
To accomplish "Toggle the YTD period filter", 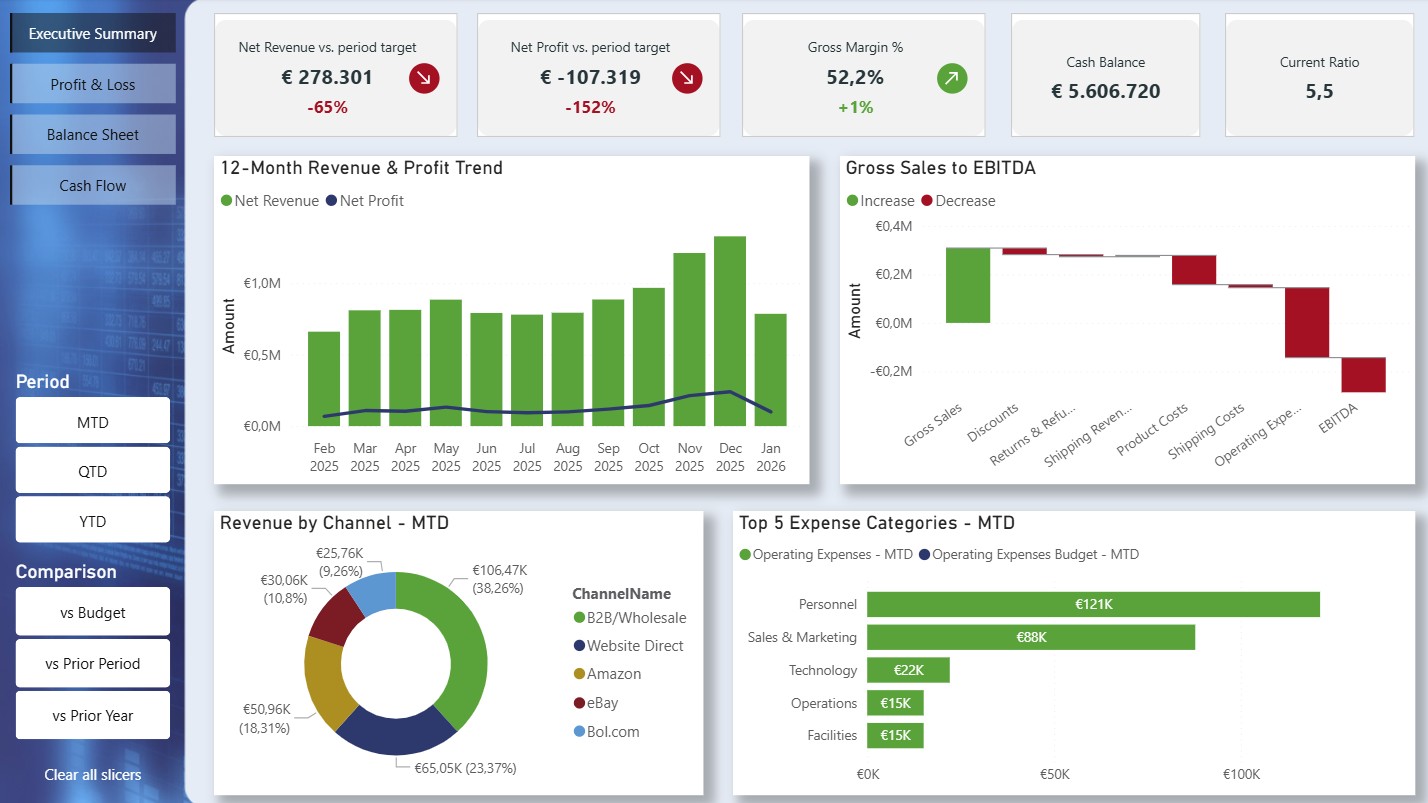I will click(x=92, y=519).
